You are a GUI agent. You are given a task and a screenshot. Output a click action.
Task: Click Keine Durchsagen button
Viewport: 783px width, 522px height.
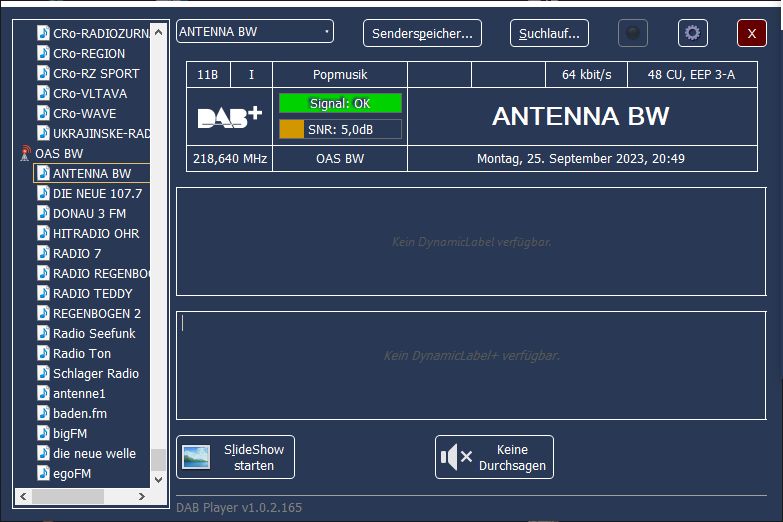494,457
